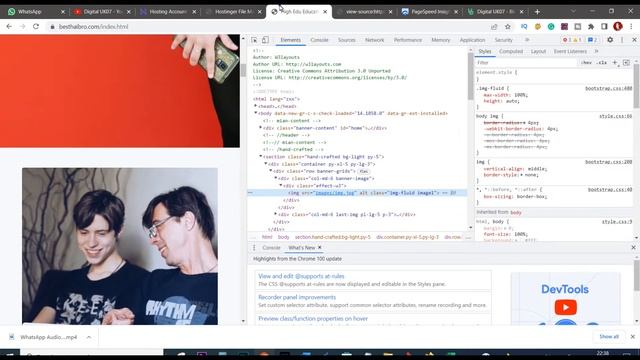The height and width of the screenshot is (360, 640).
Task: Click the blue issues count badge
Action: (592, 40)
